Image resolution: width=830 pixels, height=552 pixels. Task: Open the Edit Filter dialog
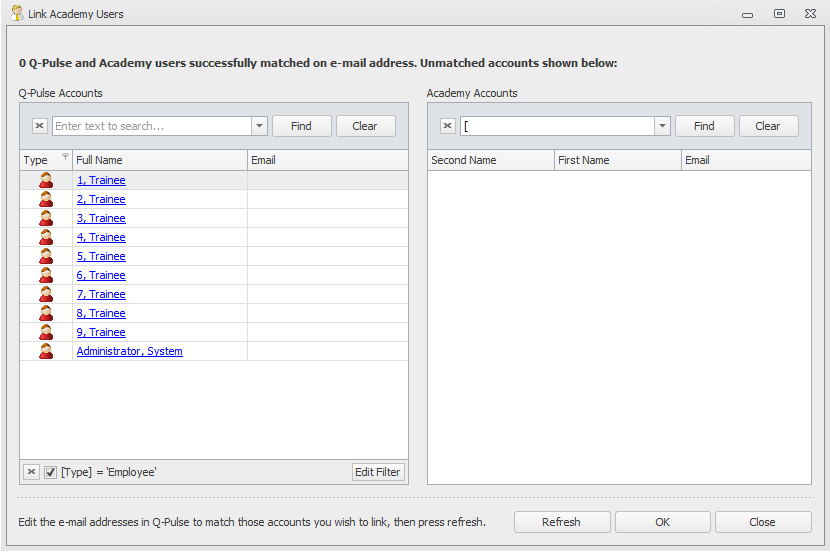[378, 472]
